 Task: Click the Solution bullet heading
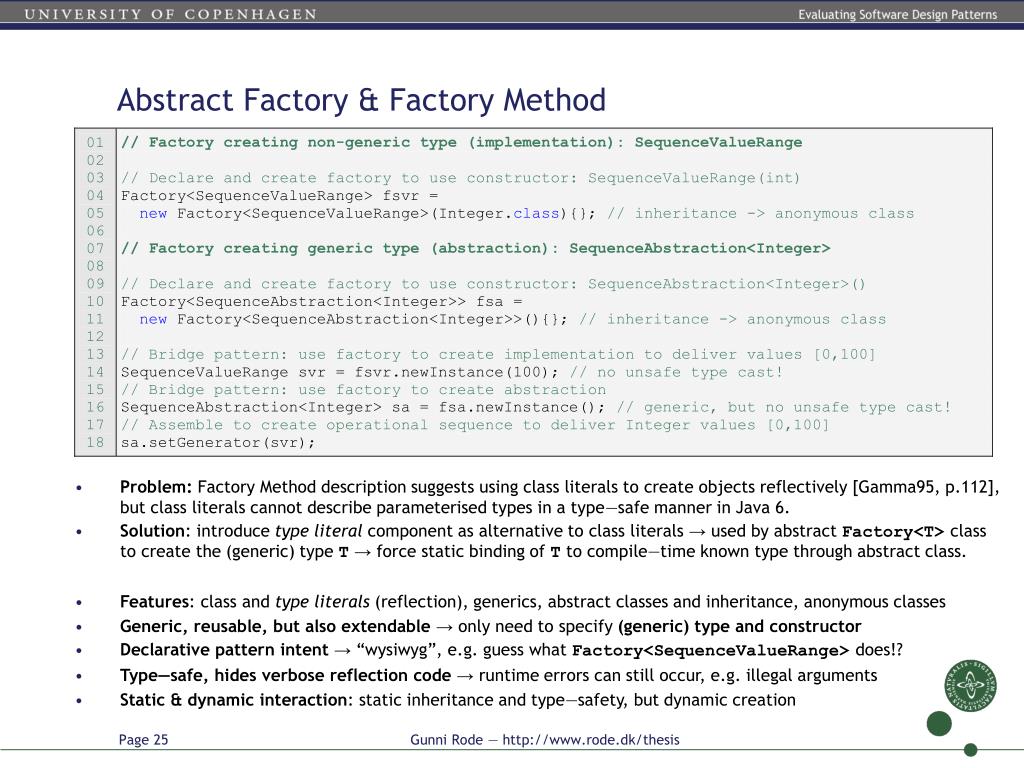point(152,531)
